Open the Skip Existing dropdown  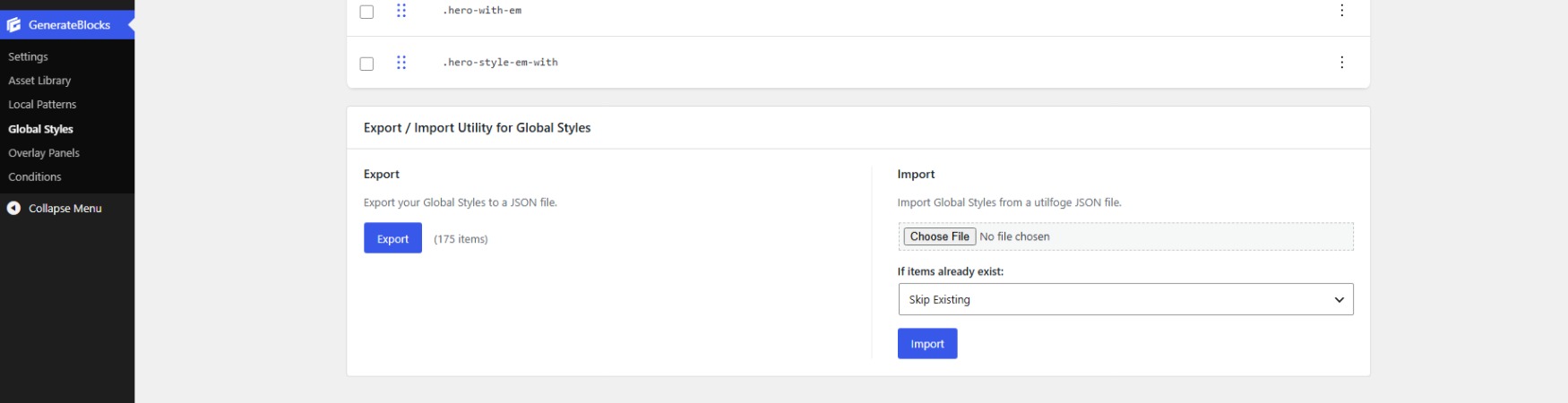pos(1125,299)
